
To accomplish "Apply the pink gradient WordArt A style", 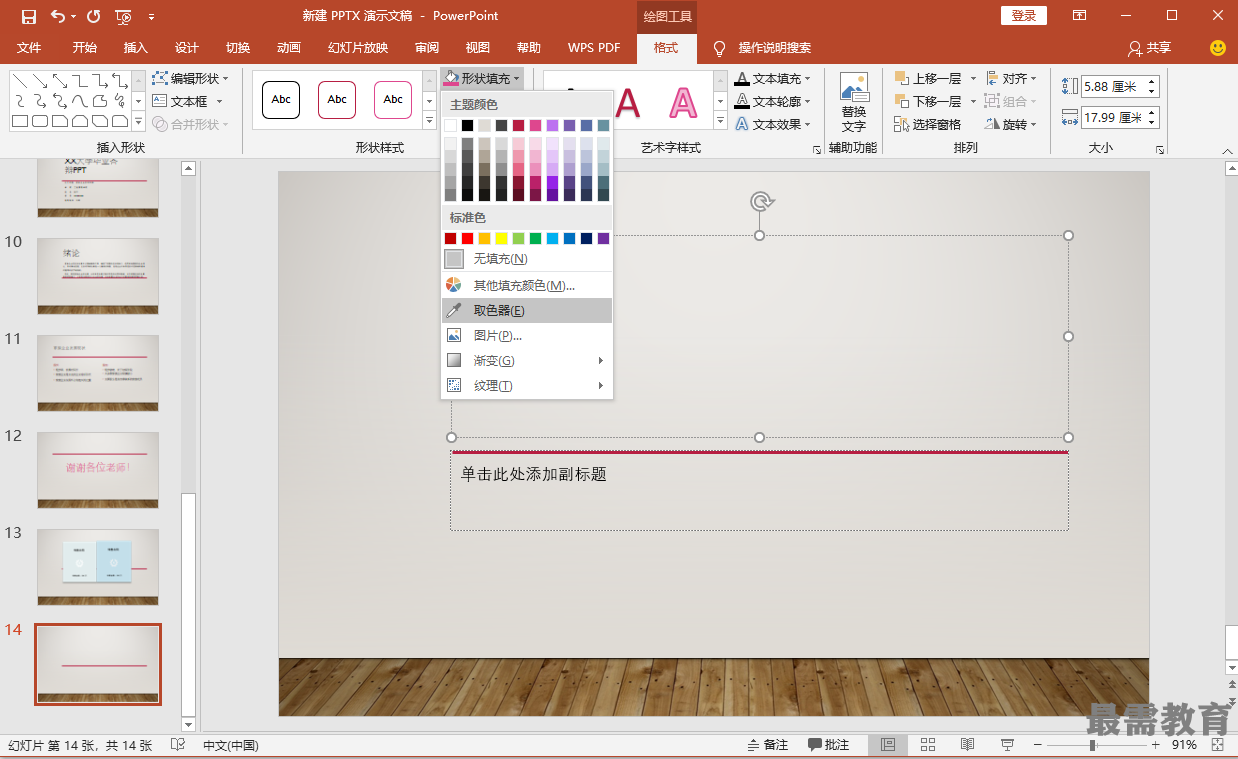I will click(x=683, y=101).
